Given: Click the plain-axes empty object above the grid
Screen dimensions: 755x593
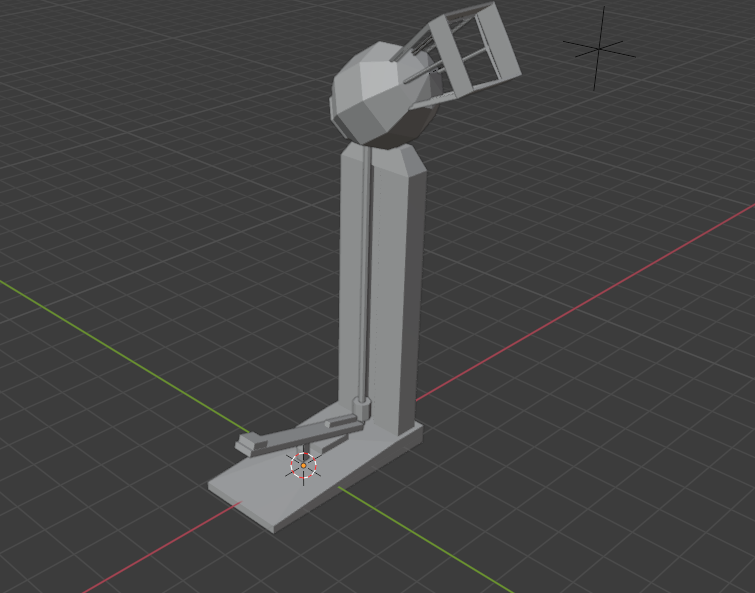Looking at the screenshot, I should (599, 49).
